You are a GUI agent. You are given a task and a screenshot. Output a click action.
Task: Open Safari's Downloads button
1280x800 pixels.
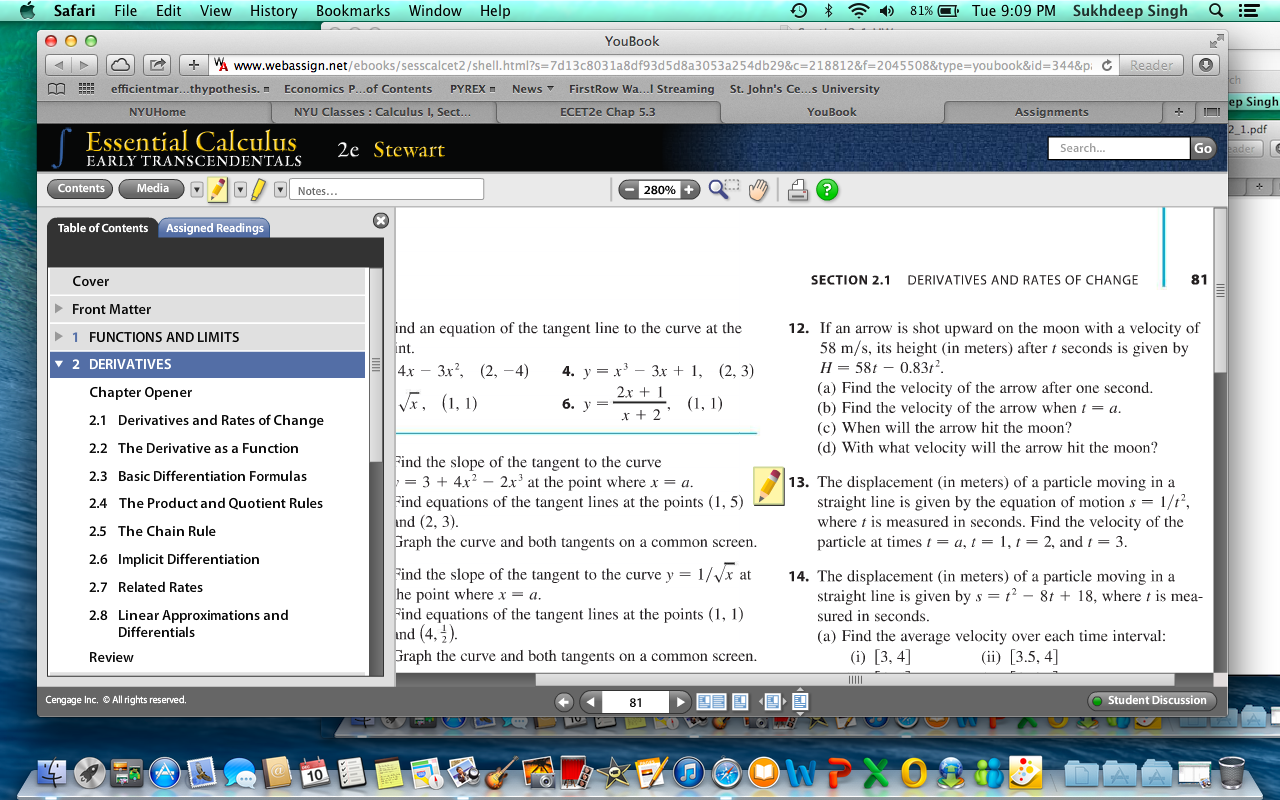(x=1205, y=65)
